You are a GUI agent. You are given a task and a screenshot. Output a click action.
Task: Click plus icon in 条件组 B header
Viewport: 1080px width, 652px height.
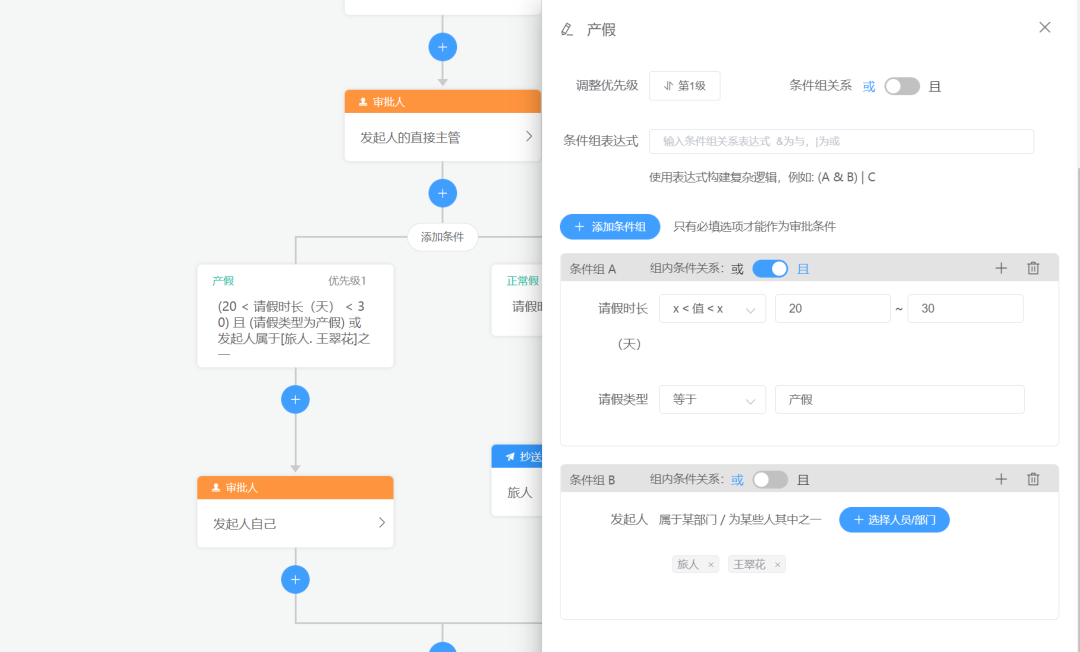point(1001,479)
